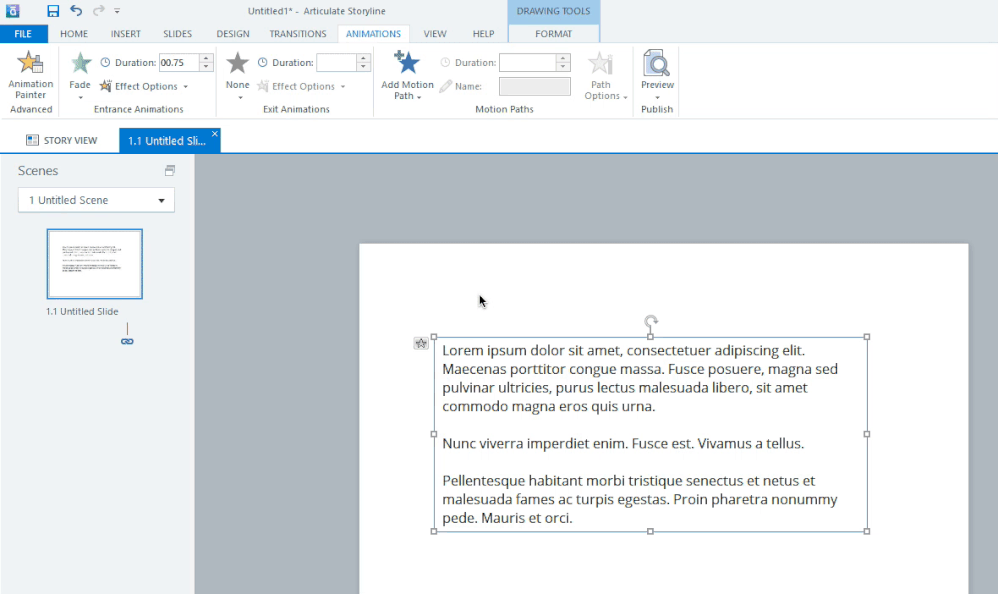This screenshot has height=594, width=998.
Task: Select the Fade entrance animation star
Action: point(80,64)
